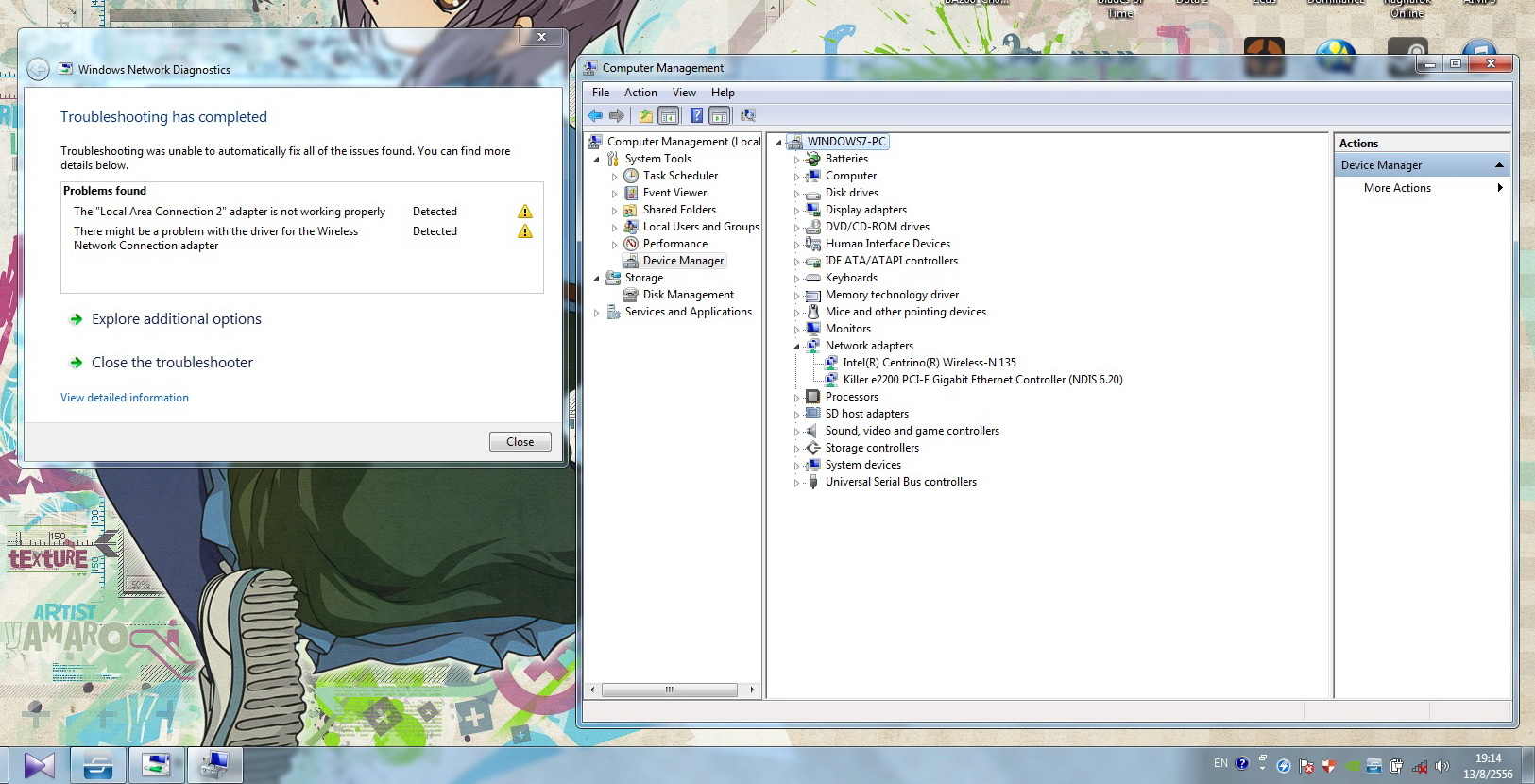This screenshot has width=1535, height=784.
Task: Select the Local Users and Groups icon
Action: (631, 227)
